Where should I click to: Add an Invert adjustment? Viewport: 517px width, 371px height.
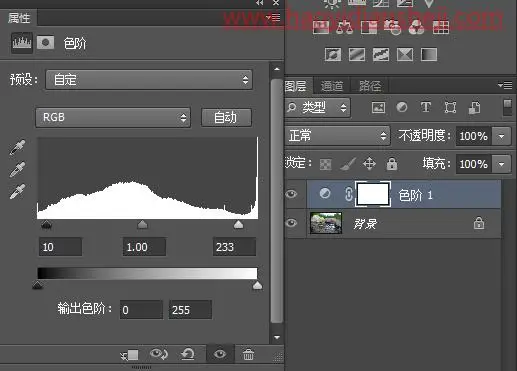[x=333, y=54]
